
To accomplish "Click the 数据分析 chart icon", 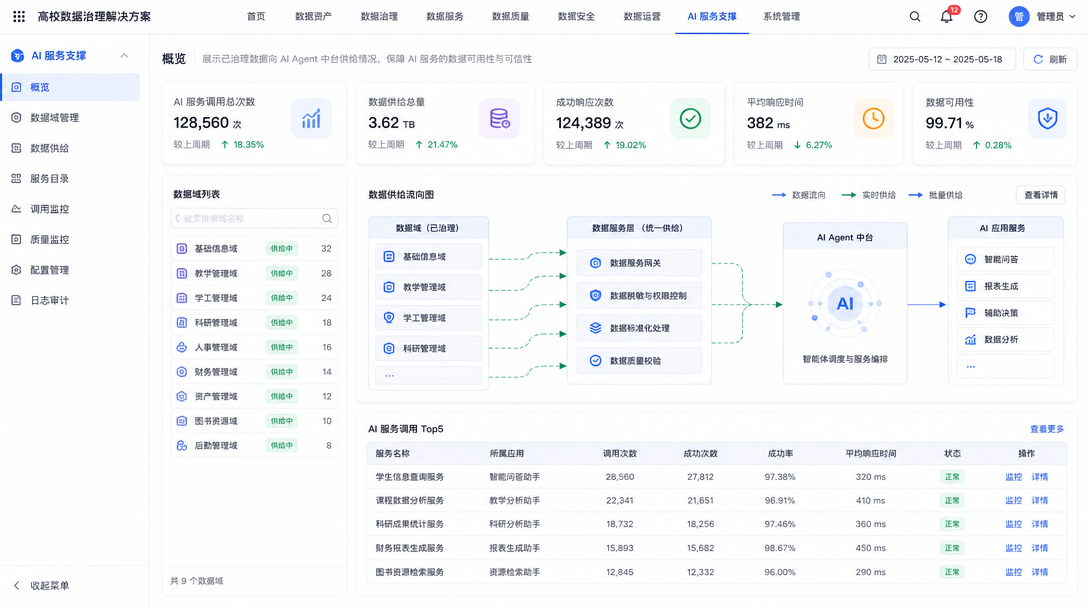I will click(970, 339).
